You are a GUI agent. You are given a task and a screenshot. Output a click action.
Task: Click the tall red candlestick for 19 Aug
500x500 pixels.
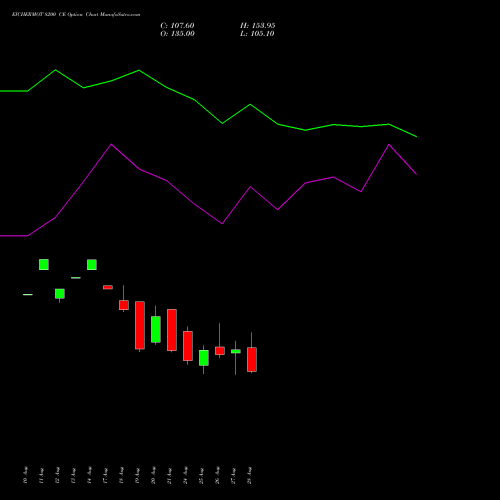[140, 325]
